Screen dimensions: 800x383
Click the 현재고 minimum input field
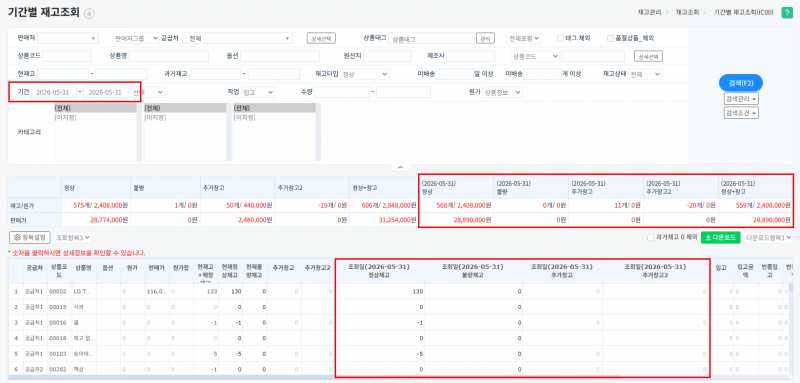[63, 74]
